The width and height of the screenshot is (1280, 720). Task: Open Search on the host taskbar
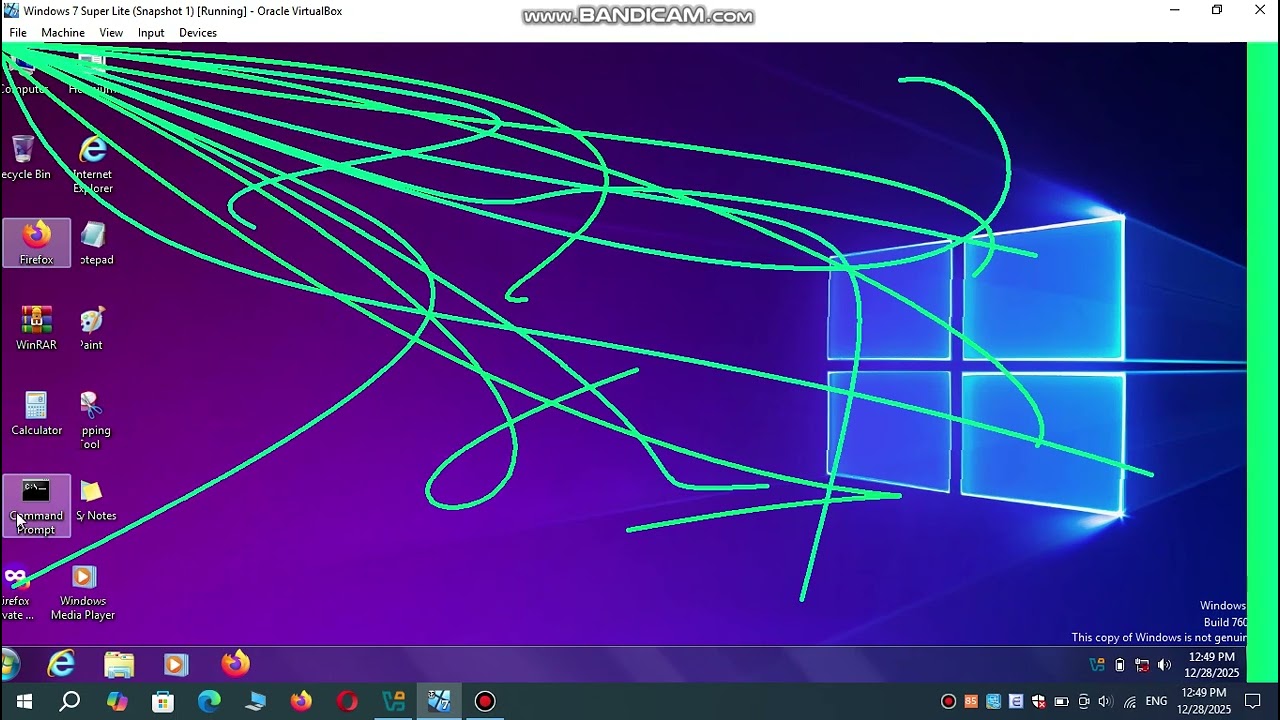[70, 701]
